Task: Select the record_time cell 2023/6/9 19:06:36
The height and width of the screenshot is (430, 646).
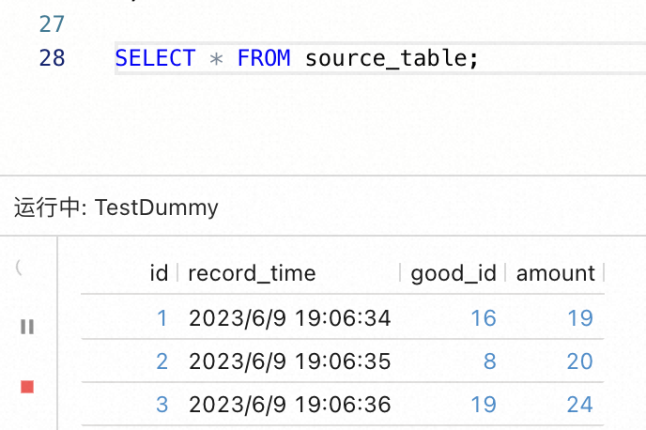Action: pyautogui.click(x=289, y=404)
